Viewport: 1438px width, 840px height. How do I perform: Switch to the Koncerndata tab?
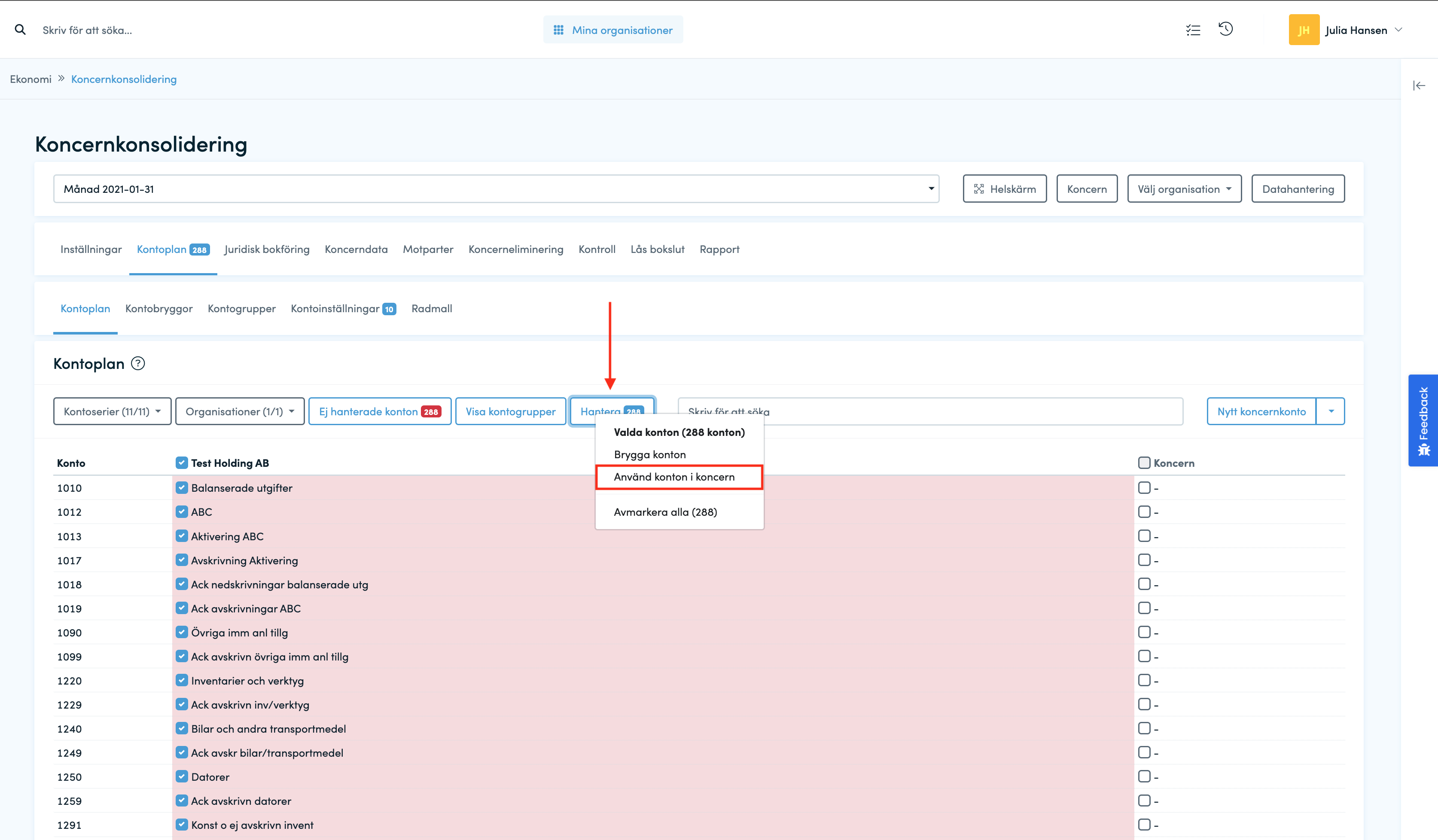[x=356, y=249]
